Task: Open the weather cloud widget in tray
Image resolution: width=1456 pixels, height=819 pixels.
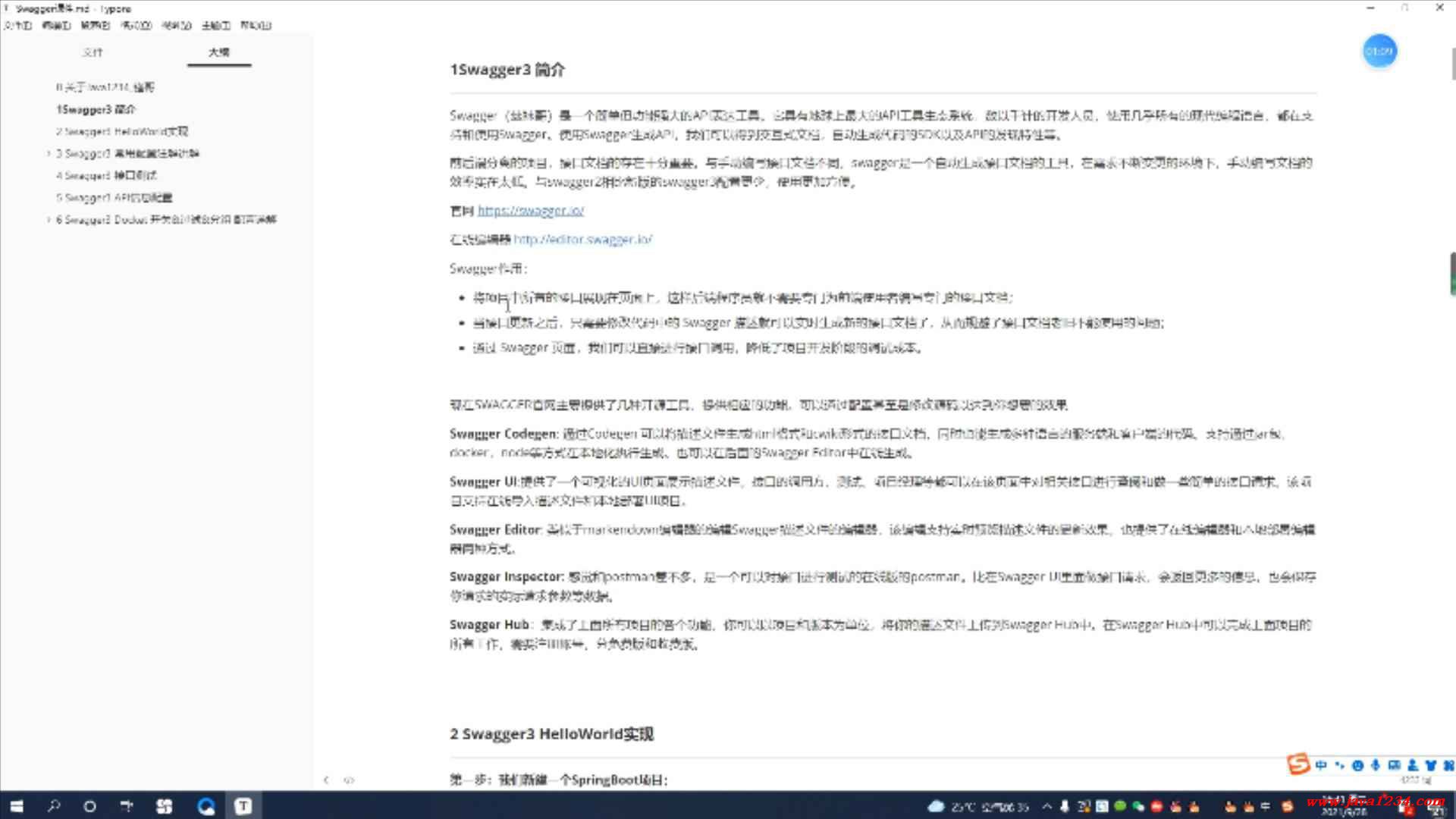Action: pyautogui.click(x=936, y=806)
